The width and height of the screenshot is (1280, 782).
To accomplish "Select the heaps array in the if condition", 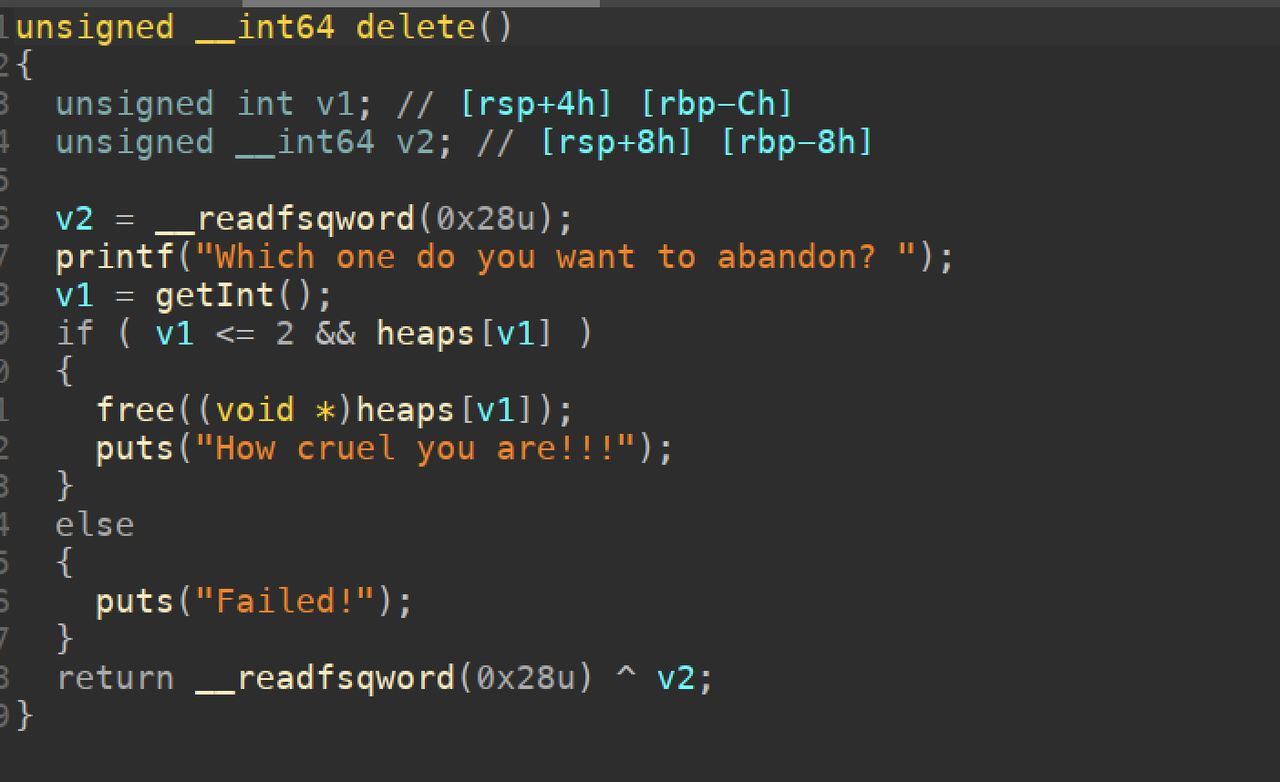I will [425, 333].
